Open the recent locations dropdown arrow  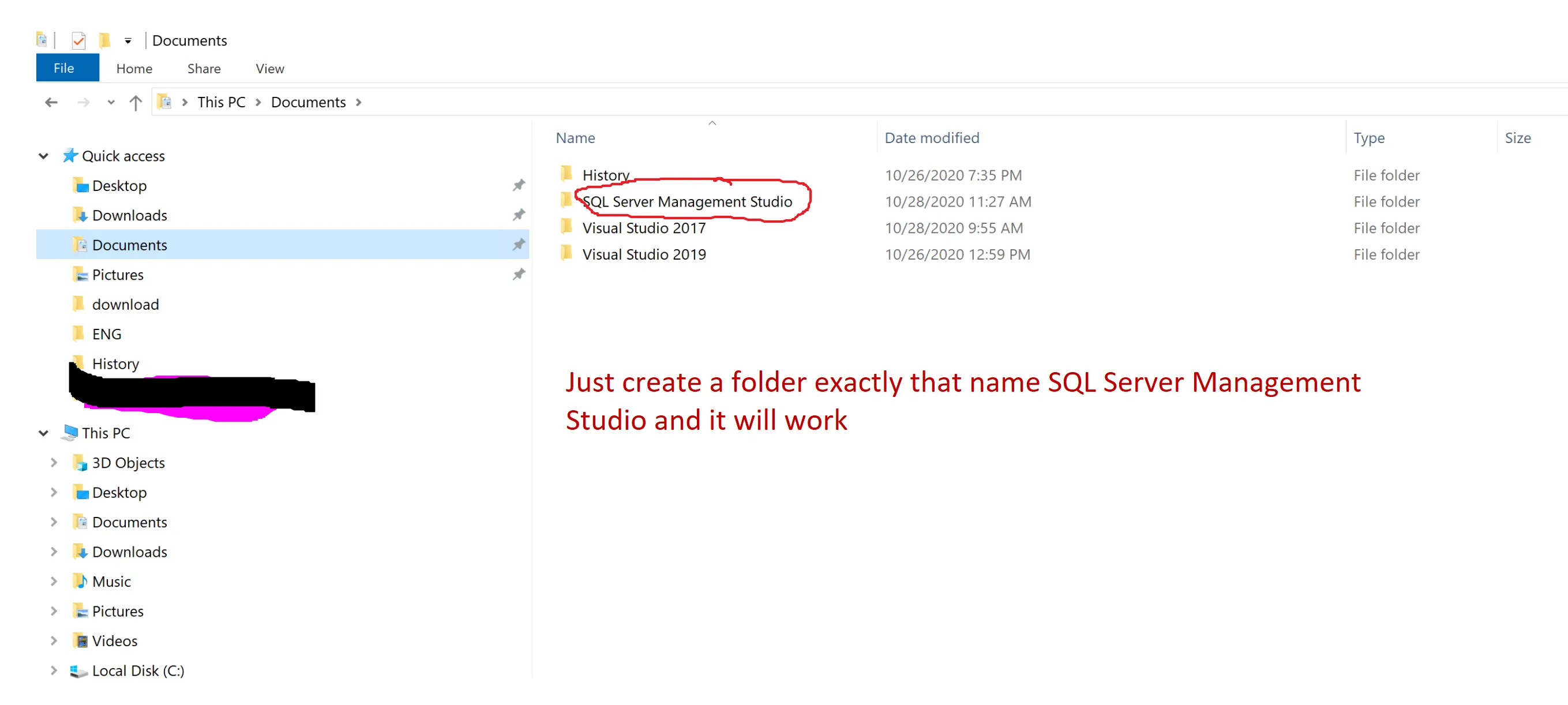click(x=110, y=102)
